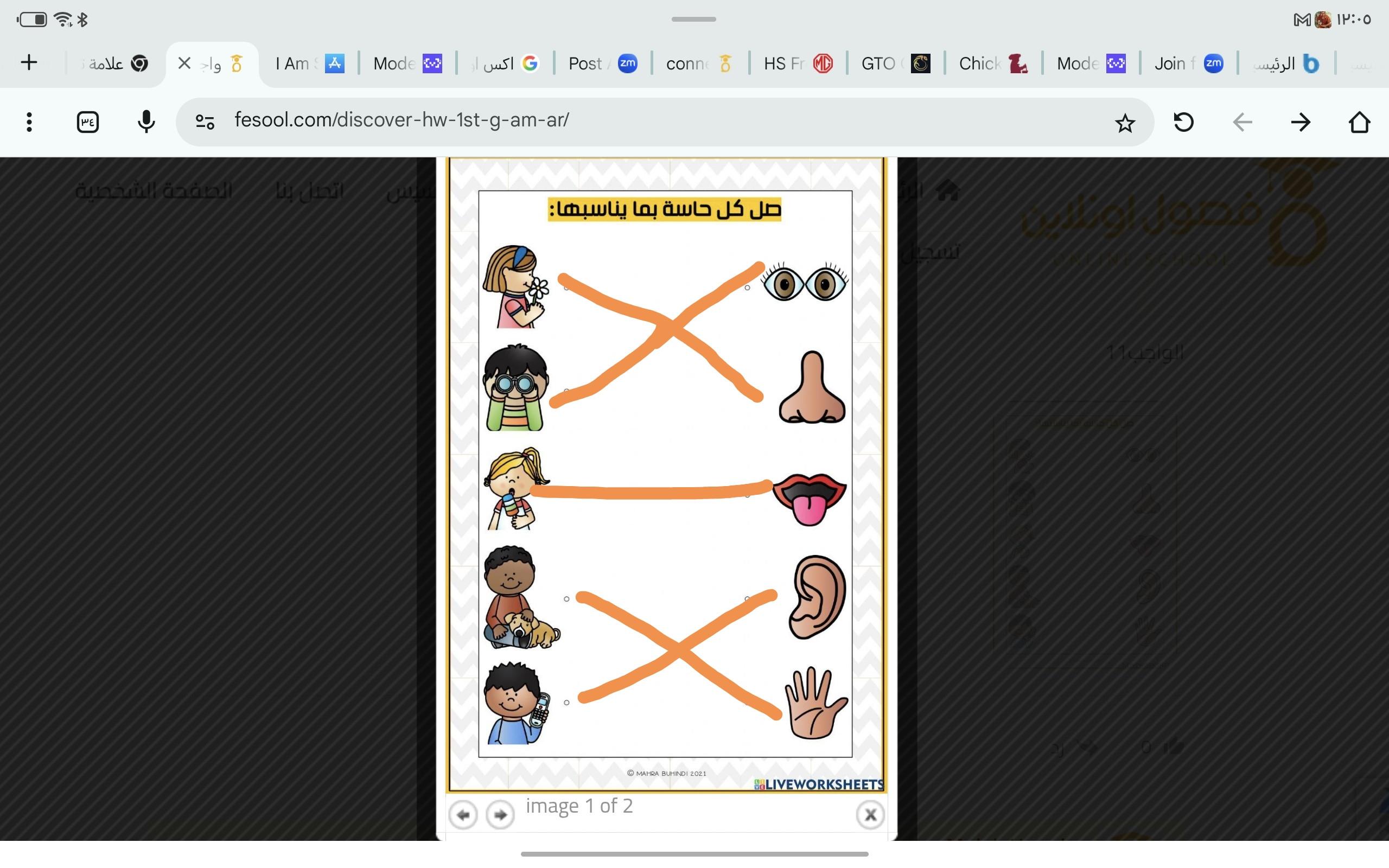Tap the multitasking handle at top center
This screenshot has width=1389, height=868.
tap(694, 19)
